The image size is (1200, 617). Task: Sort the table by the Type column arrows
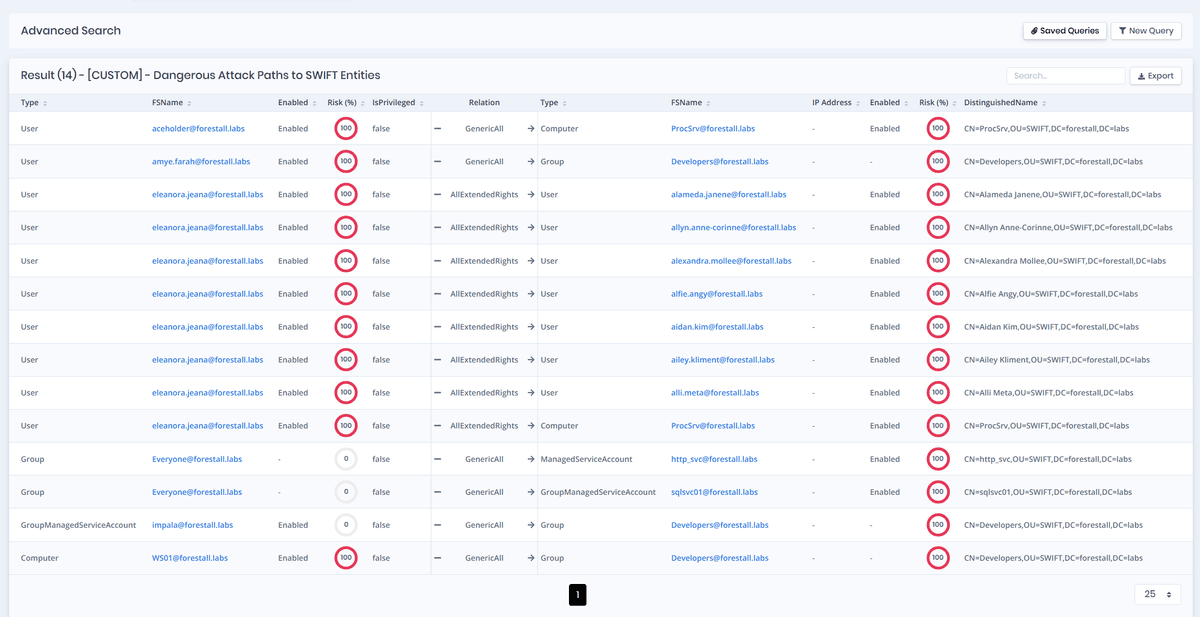47,102
